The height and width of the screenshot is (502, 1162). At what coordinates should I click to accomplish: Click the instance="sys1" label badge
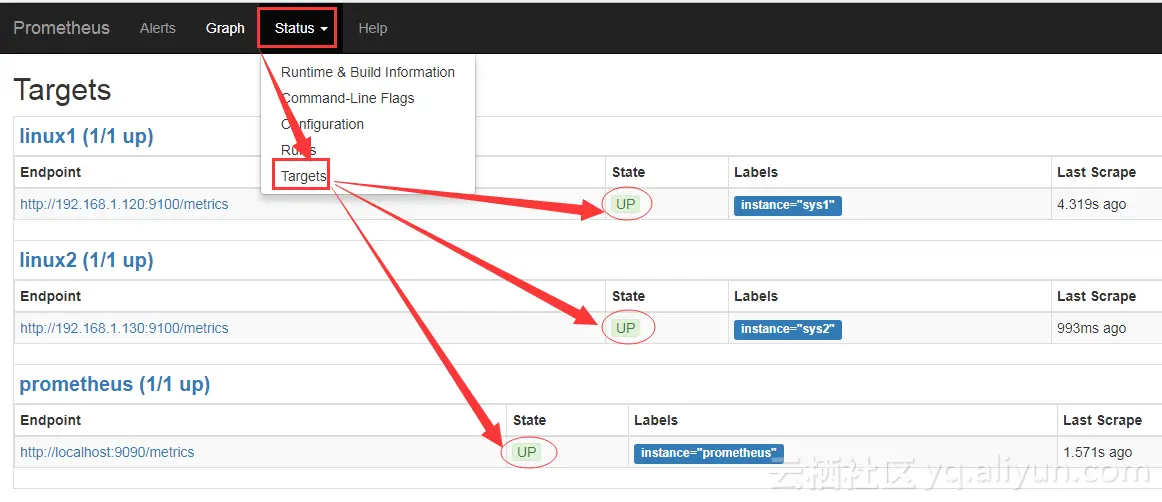tap(788, 205)
